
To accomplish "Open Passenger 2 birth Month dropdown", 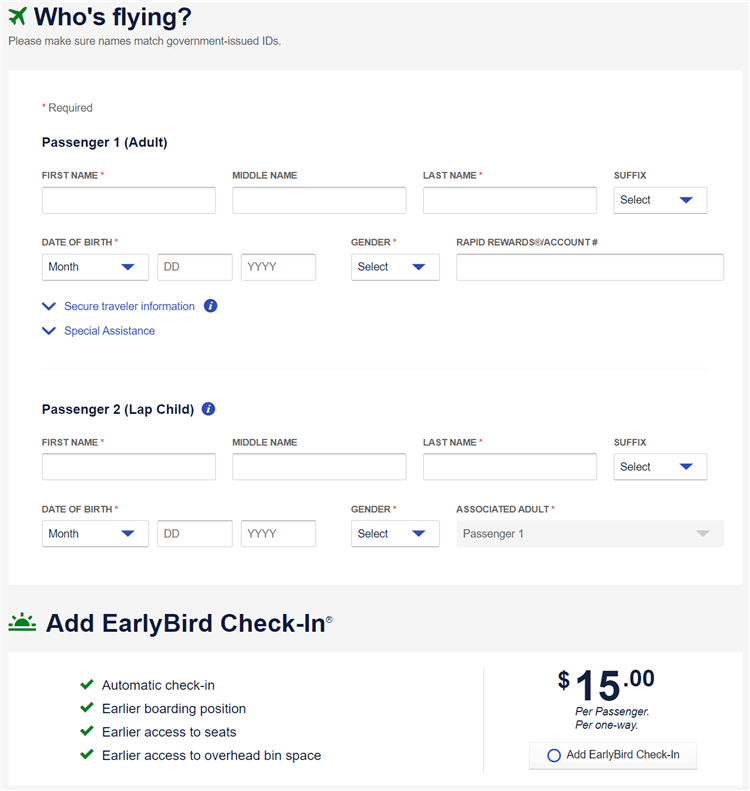I will tap(95, 534).
